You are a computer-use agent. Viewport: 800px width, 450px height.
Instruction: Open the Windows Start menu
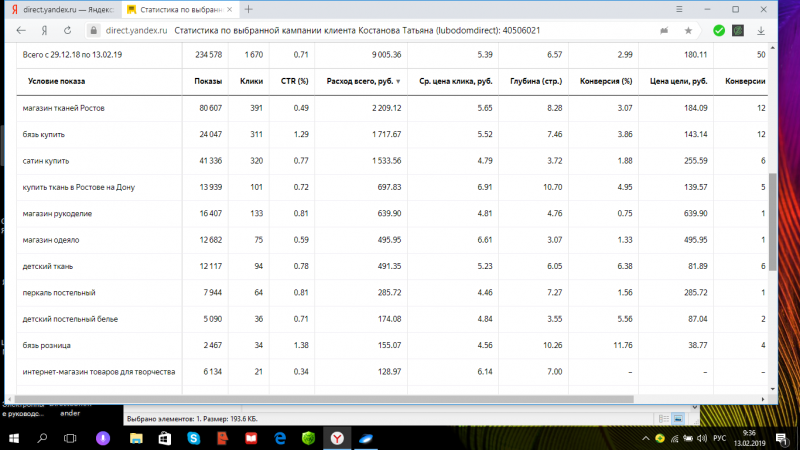point(14,438)
